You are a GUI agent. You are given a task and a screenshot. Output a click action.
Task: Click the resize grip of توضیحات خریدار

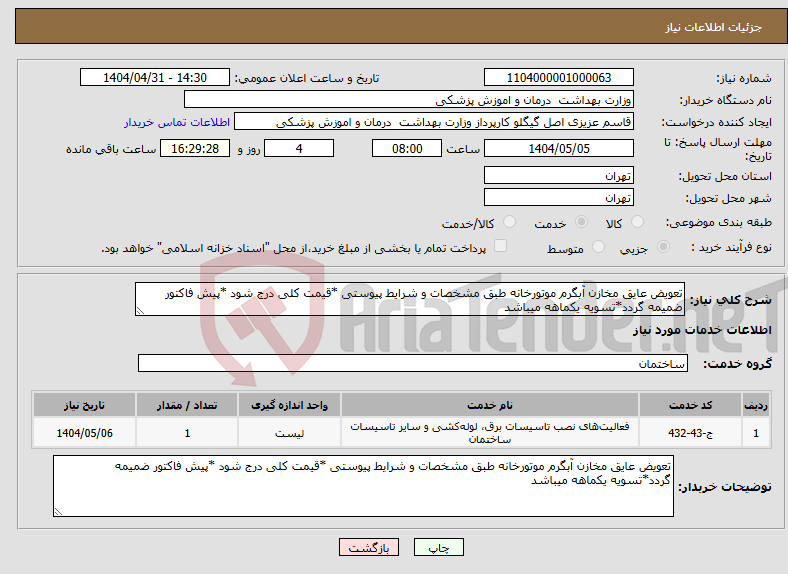click(58, 512)
